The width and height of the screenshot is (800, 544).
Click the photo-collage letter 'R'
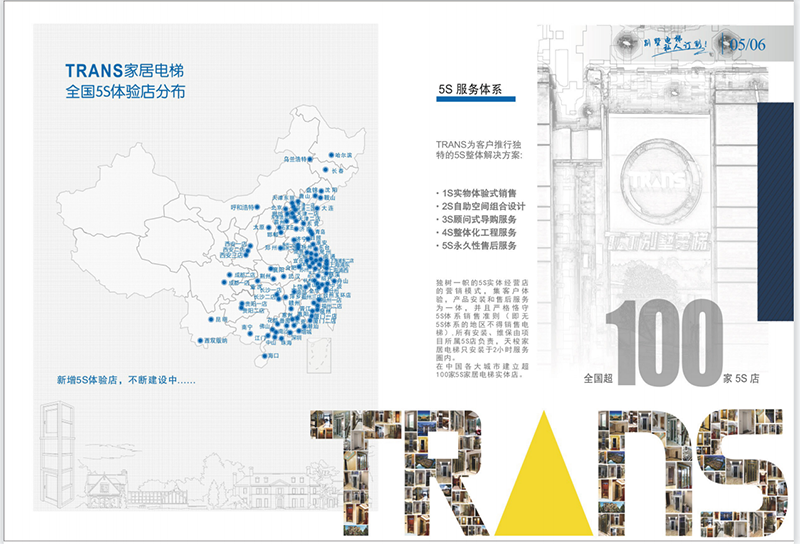point(445,473)
